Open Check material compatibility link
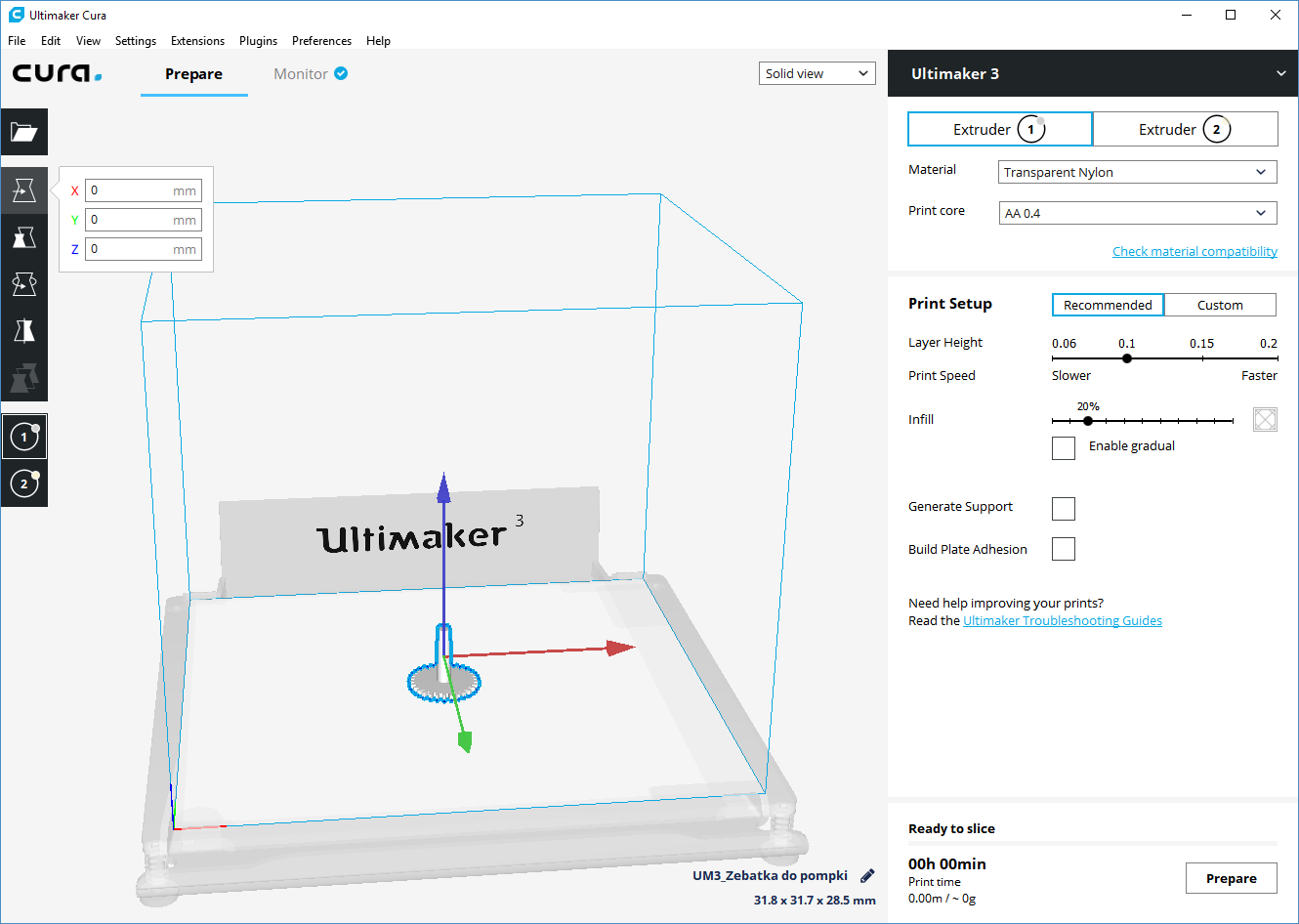Viewport: 1299px width, 924px height. click(1194, 251)
